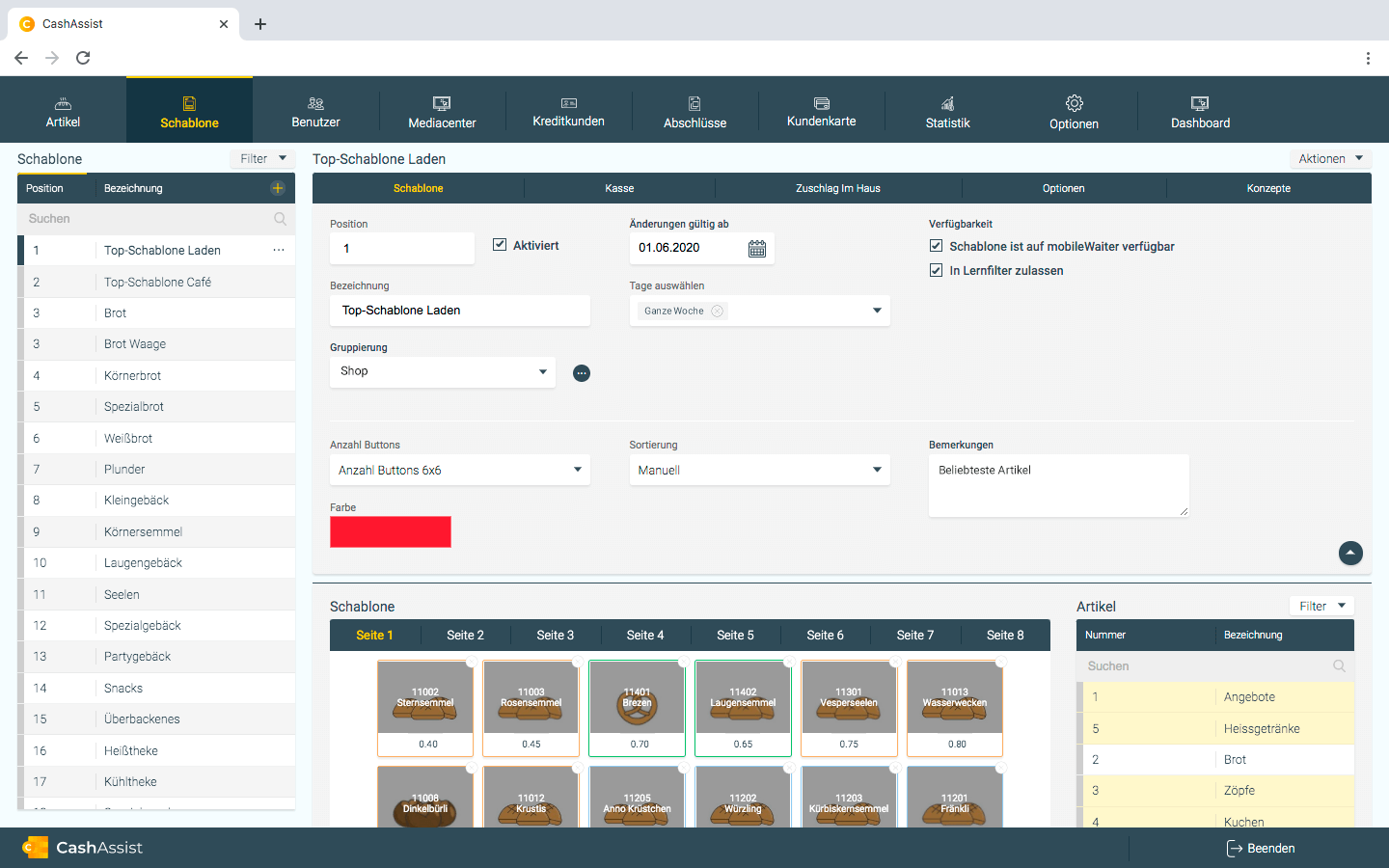Open the Sortierung Manuell dropdown

click(x=759, y=470)
